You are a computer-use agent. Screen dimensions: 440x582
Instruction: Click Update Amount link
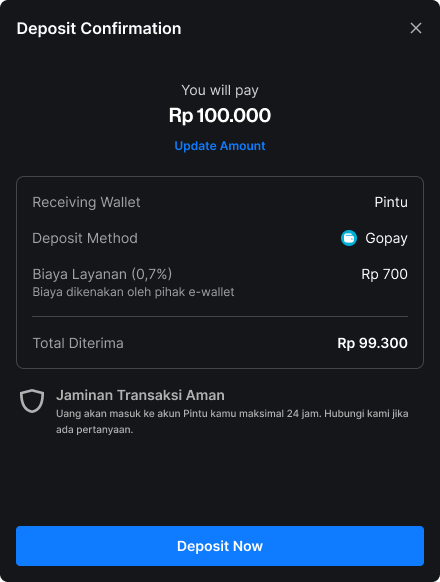click(x=220, y=146)
